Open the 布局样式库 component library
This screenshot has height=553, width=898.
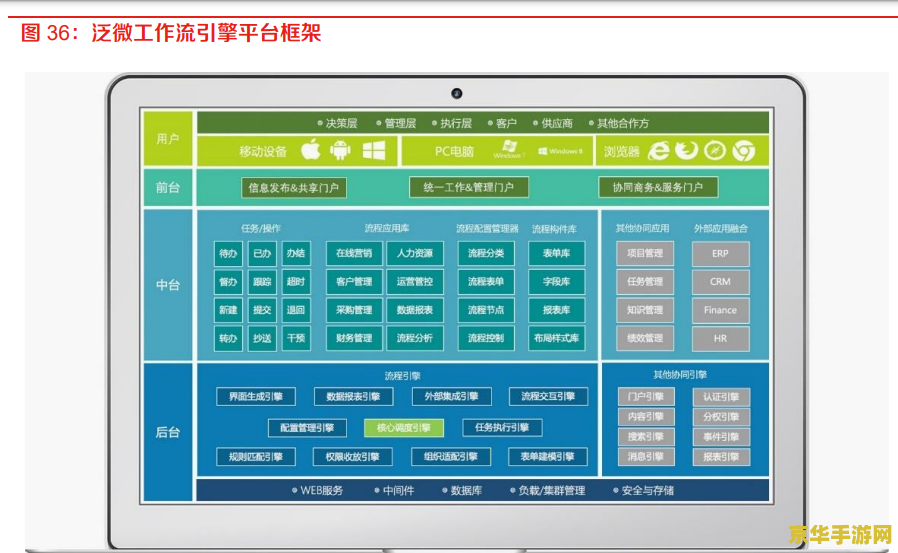(x=557, y=338)
